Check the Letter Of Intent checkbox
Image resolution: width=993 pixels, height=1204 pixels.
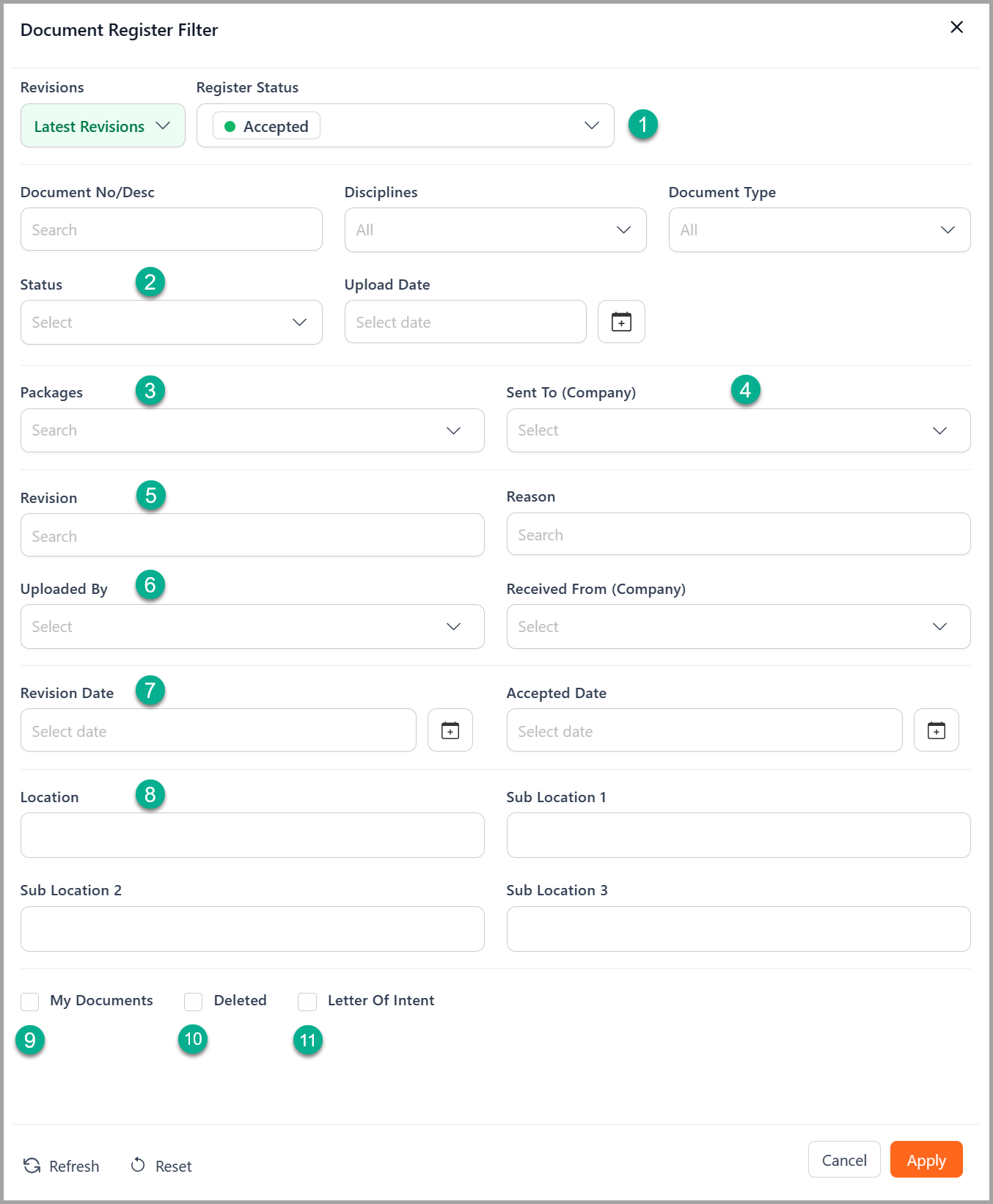307,1002
